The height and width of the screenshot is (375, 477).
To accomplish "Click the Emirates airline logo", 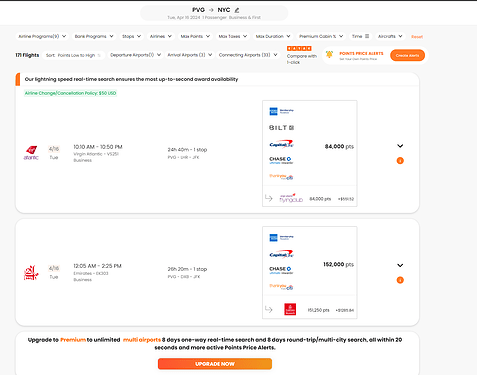I will click(31, 273).
